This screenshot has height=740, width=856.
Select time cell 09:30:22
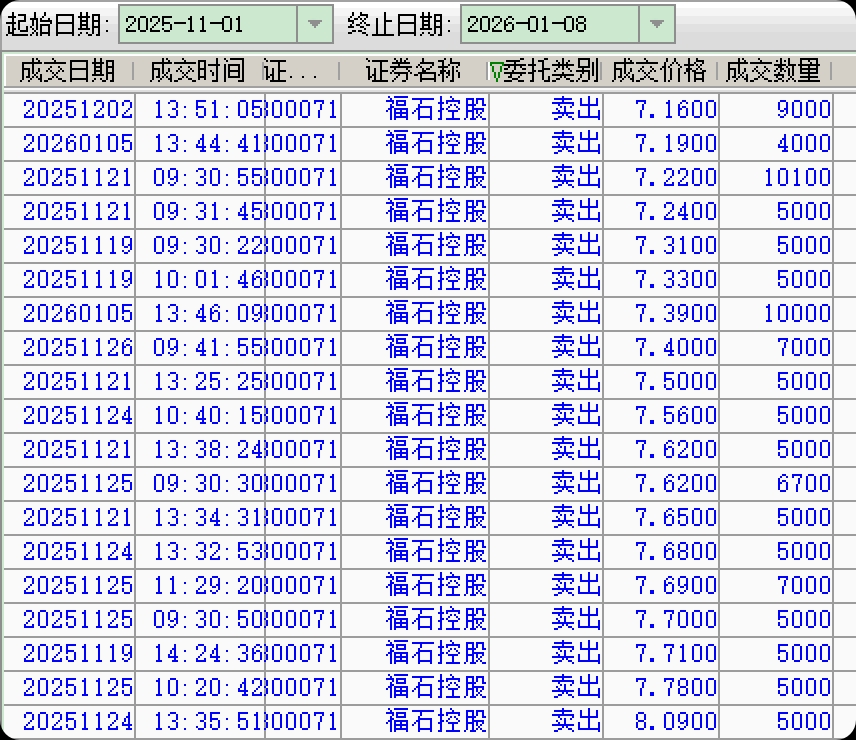coord(200,246)
